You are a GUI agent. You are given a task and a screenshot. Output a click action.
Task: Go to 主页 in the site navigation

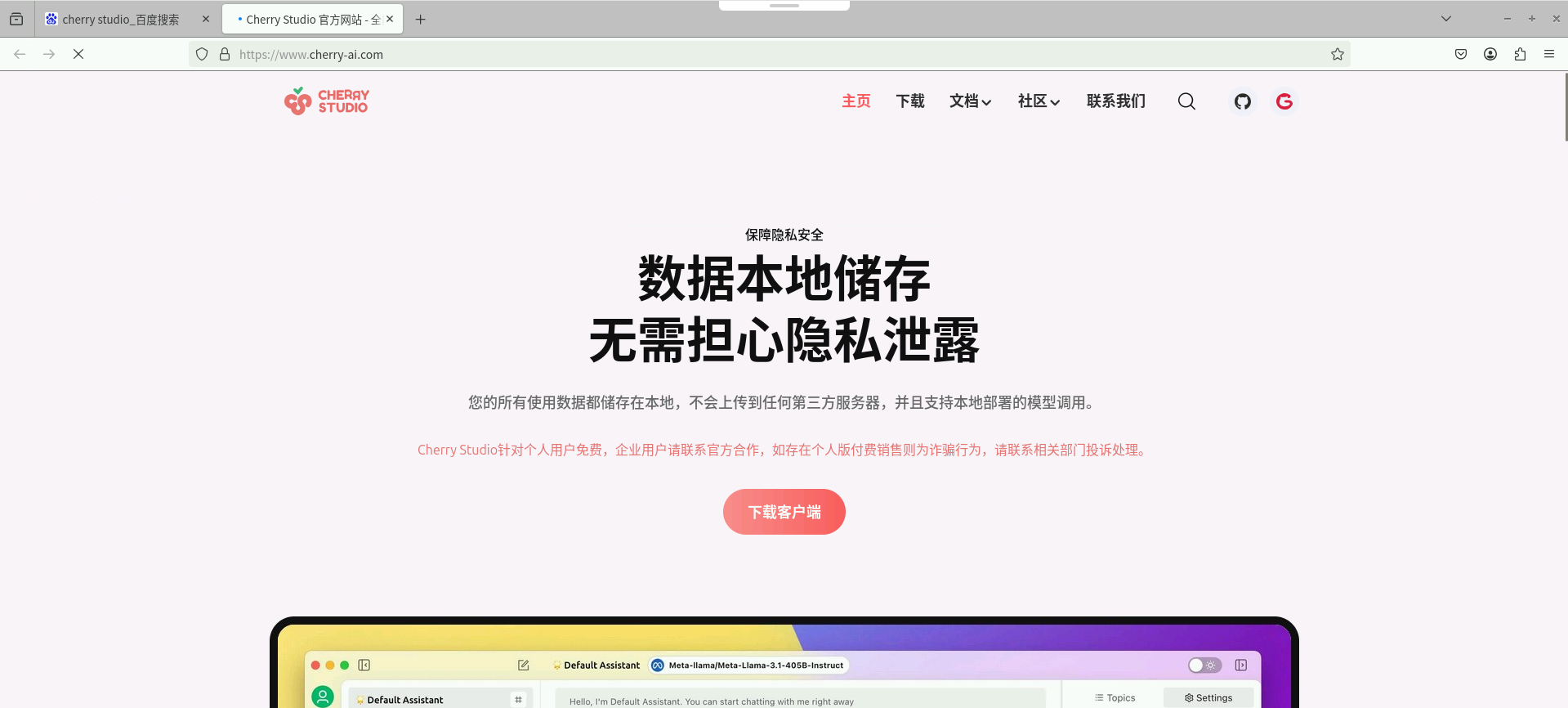pyautogui.click(x=856, y=101)
